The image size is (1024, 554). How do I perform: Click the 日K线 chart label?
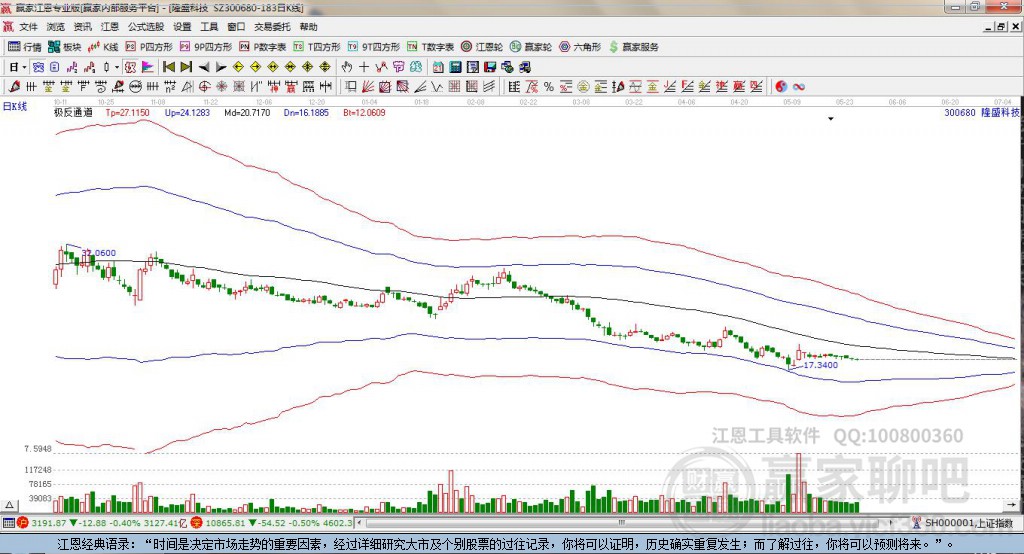pos(15,106)
